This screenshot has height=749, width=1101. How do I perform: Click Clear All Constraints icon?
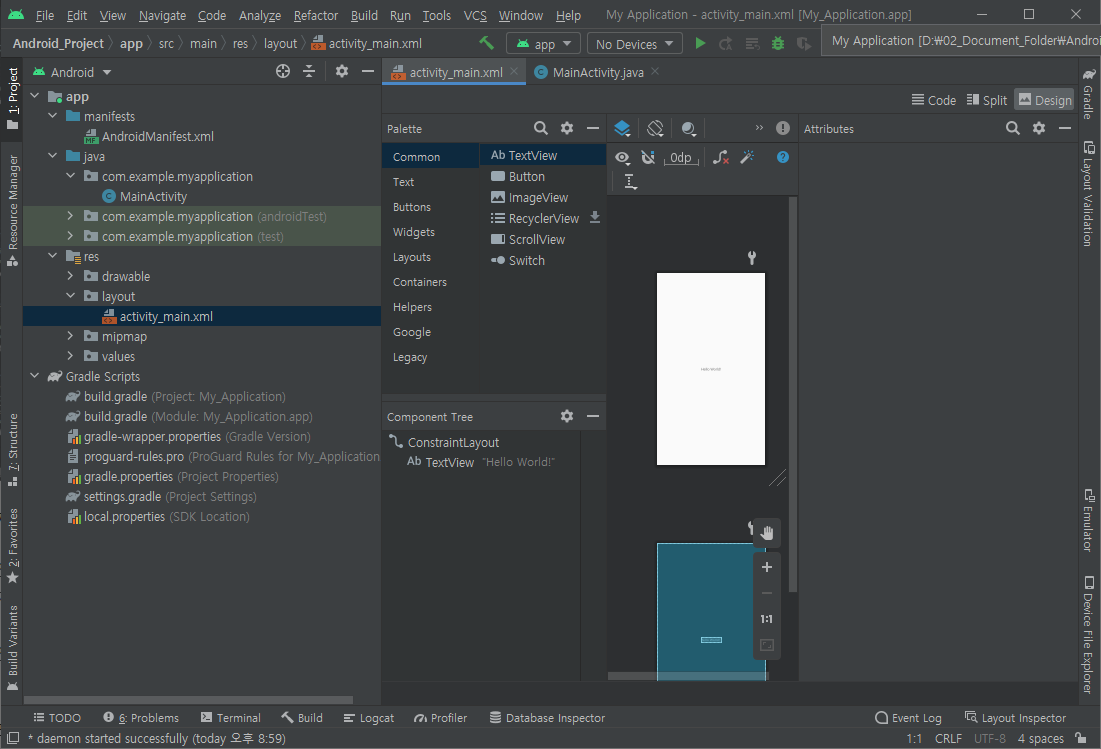(720, 157)
